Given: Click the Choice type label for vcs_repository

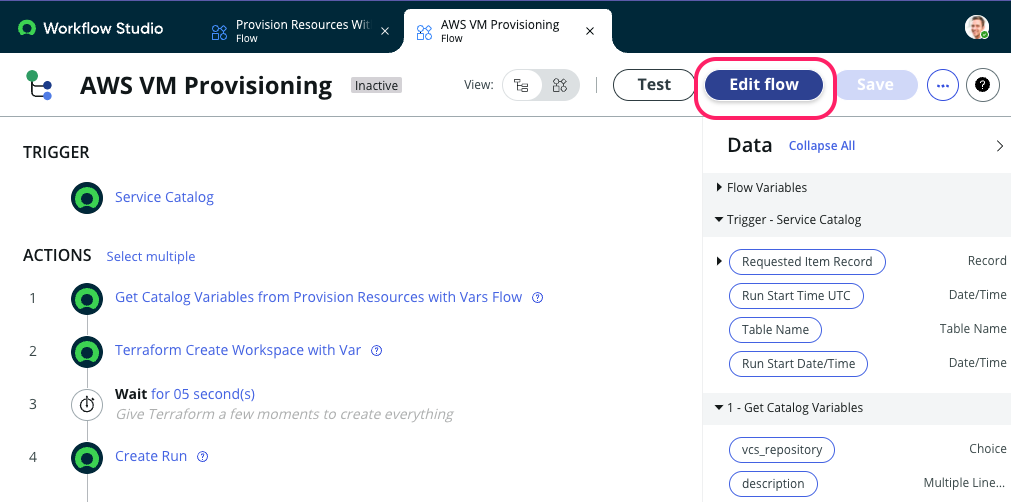Looking at the screenshot, I should coord(988,449).
